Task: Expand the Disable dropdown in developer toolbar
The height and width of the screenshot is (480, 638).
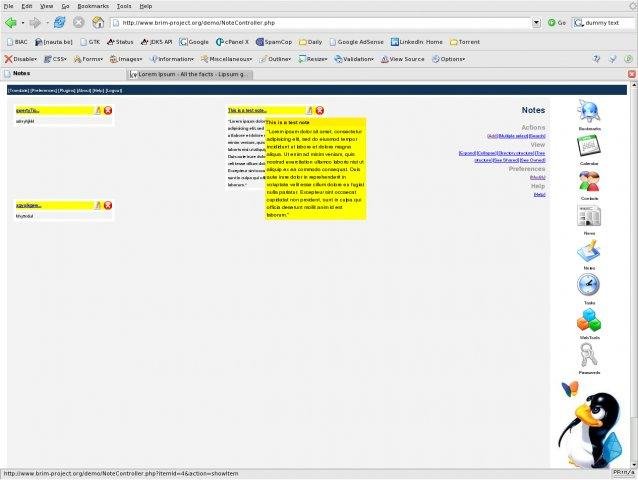Action: [21, 59]
